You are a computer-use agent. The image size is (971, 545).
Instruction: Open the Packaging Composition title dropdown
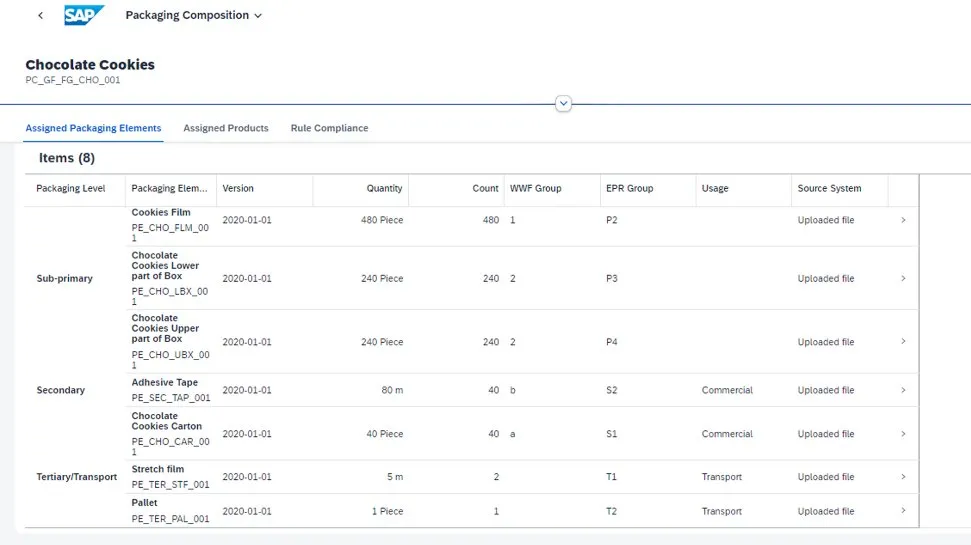tap(193, 16)
